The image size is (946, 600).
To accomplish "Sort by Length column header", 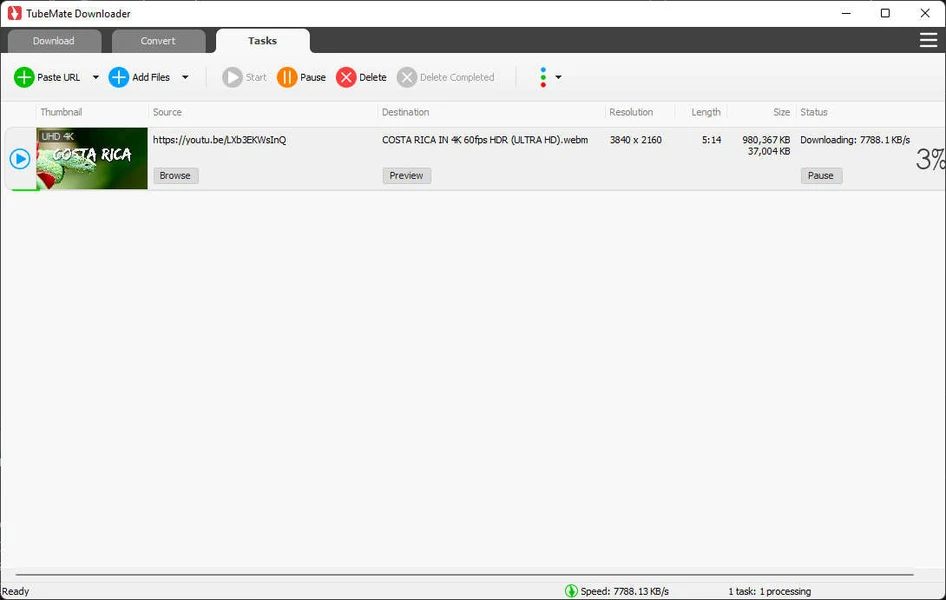I will coord(706,112).
